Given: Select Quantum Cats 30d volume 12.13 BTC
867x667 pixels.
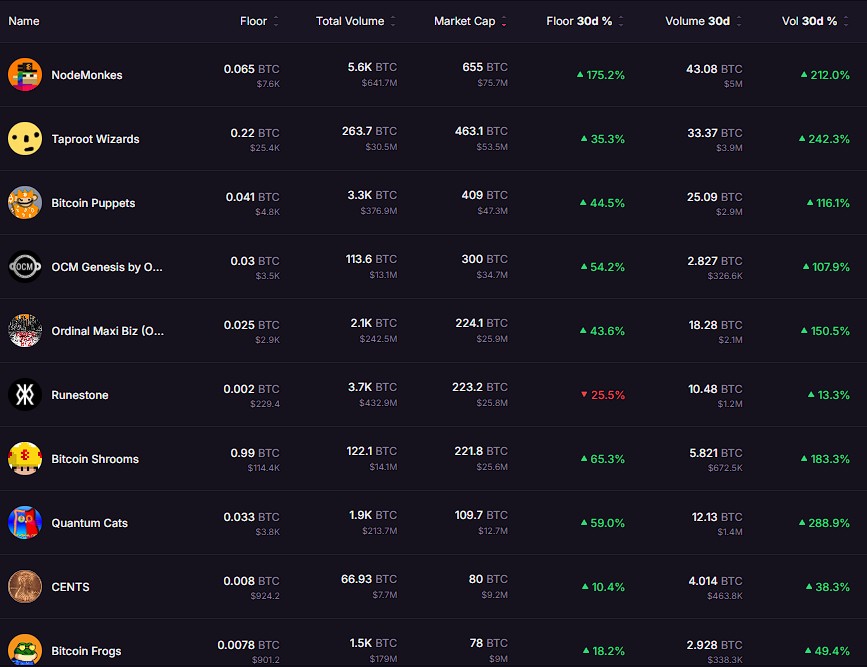Looking at the screenshot, I should click(x=717, y=517).
